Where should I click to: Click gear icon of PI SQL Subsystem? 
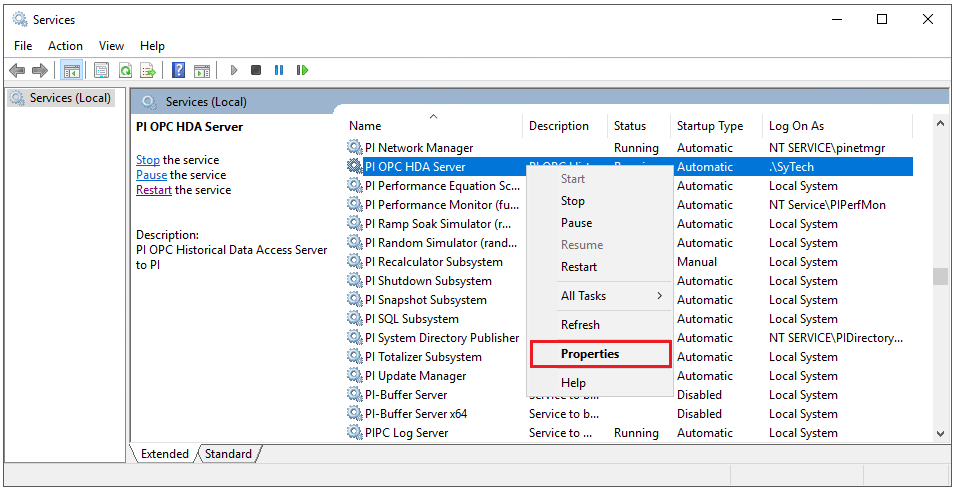[x=354, y=318]
